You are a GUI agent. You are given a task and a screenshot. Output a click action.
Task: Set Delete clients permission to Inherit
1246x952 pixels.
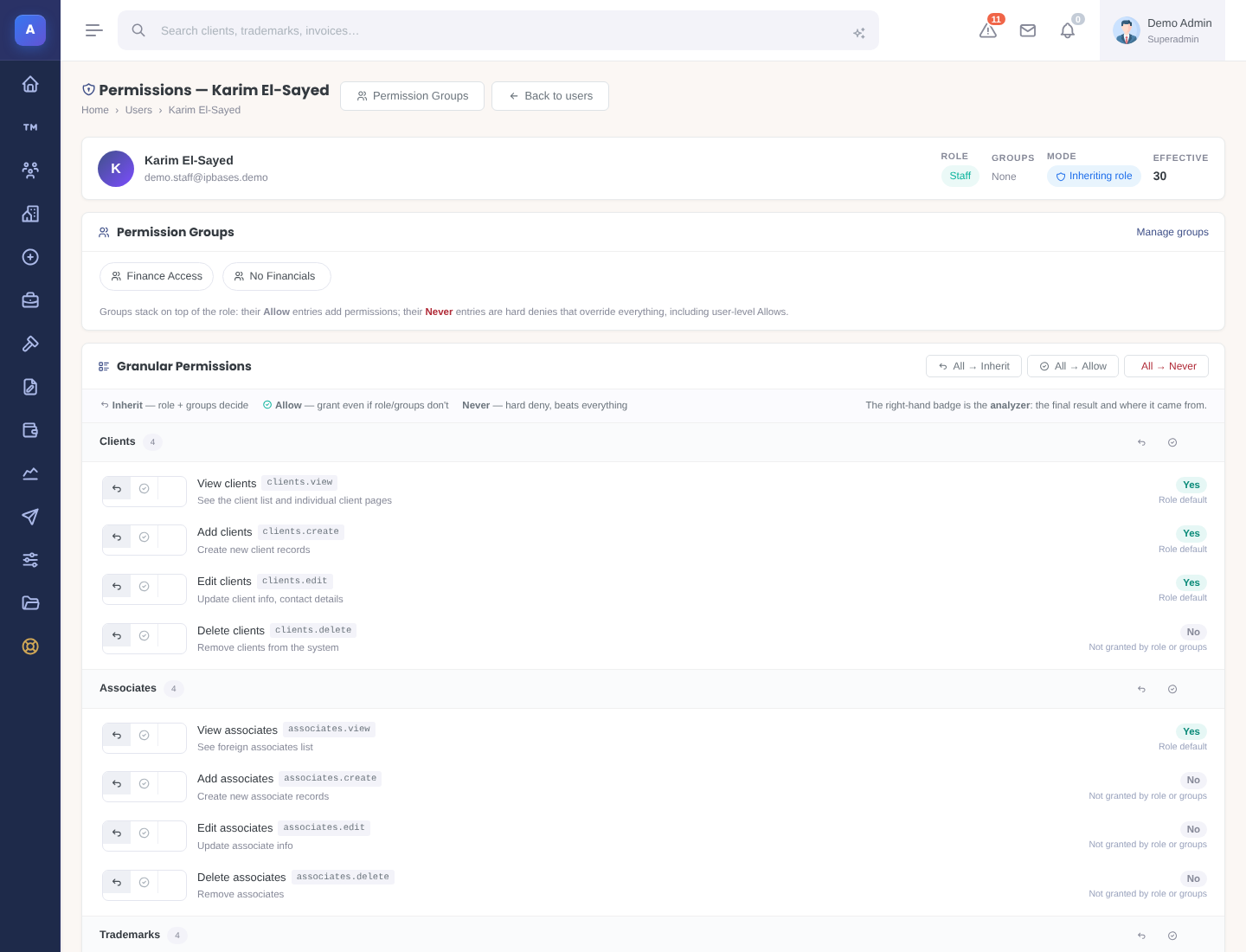click(x=117, y=636)
